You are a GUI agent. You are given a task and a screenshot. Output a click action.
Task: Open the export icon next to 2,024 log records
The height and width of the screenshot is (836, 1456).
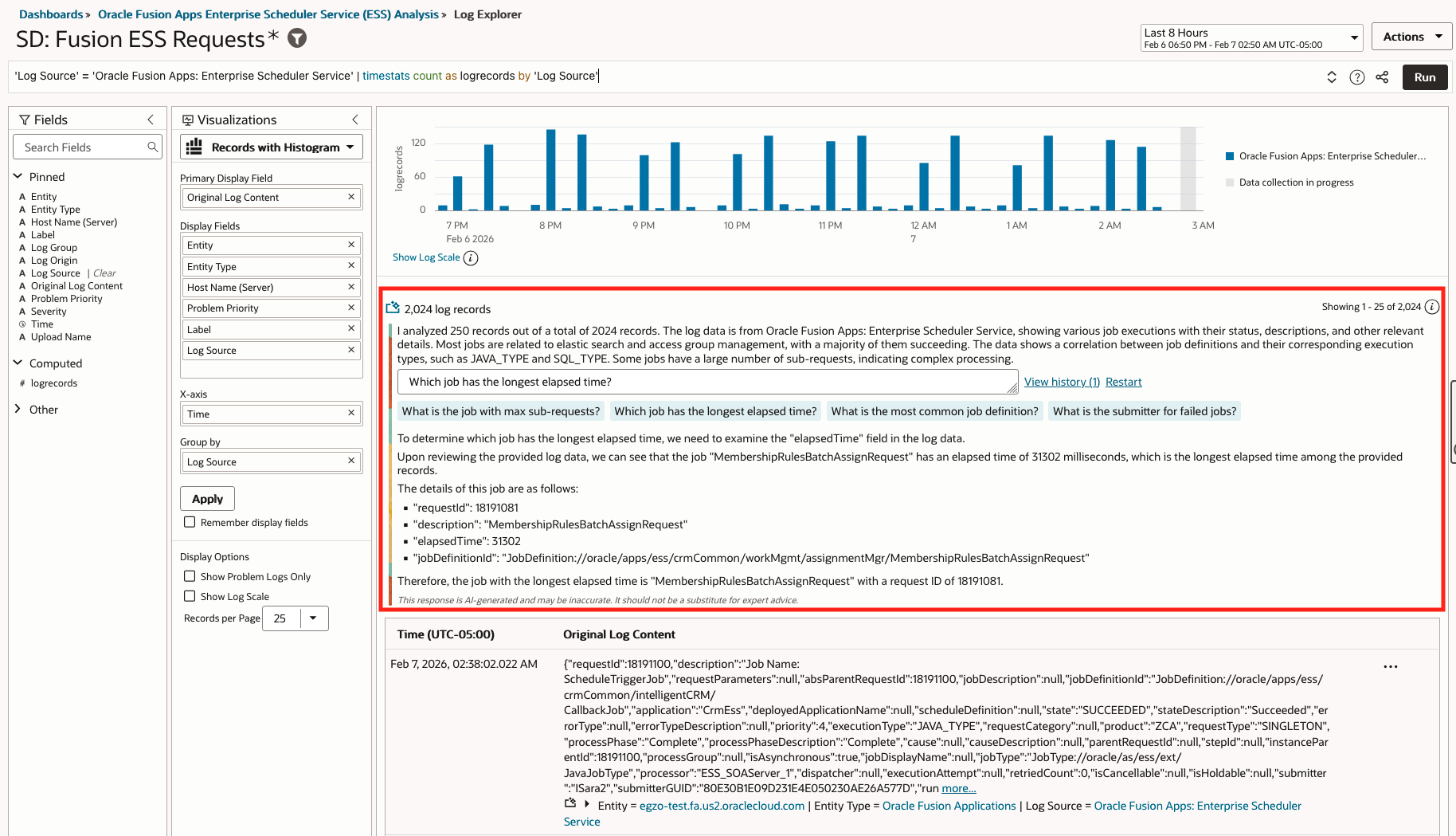tap(392, 306)
